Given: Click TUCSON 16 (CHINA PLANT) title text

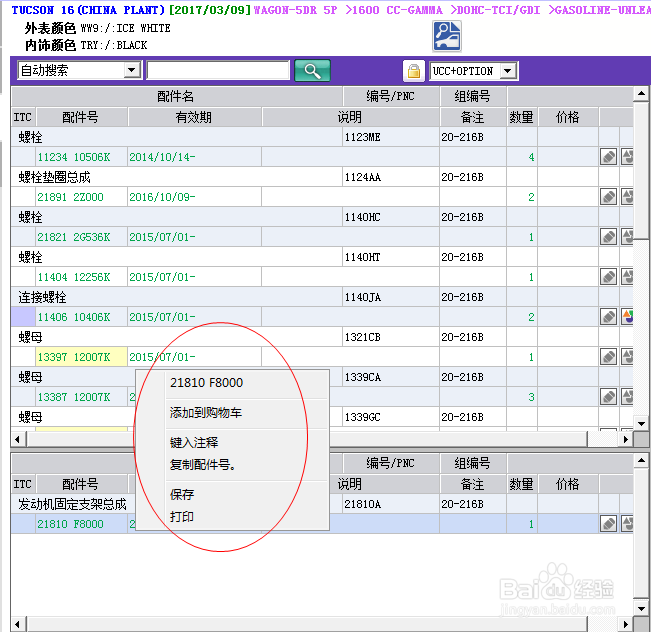Looking at the screenshot, I should click(x=88, y=10).
